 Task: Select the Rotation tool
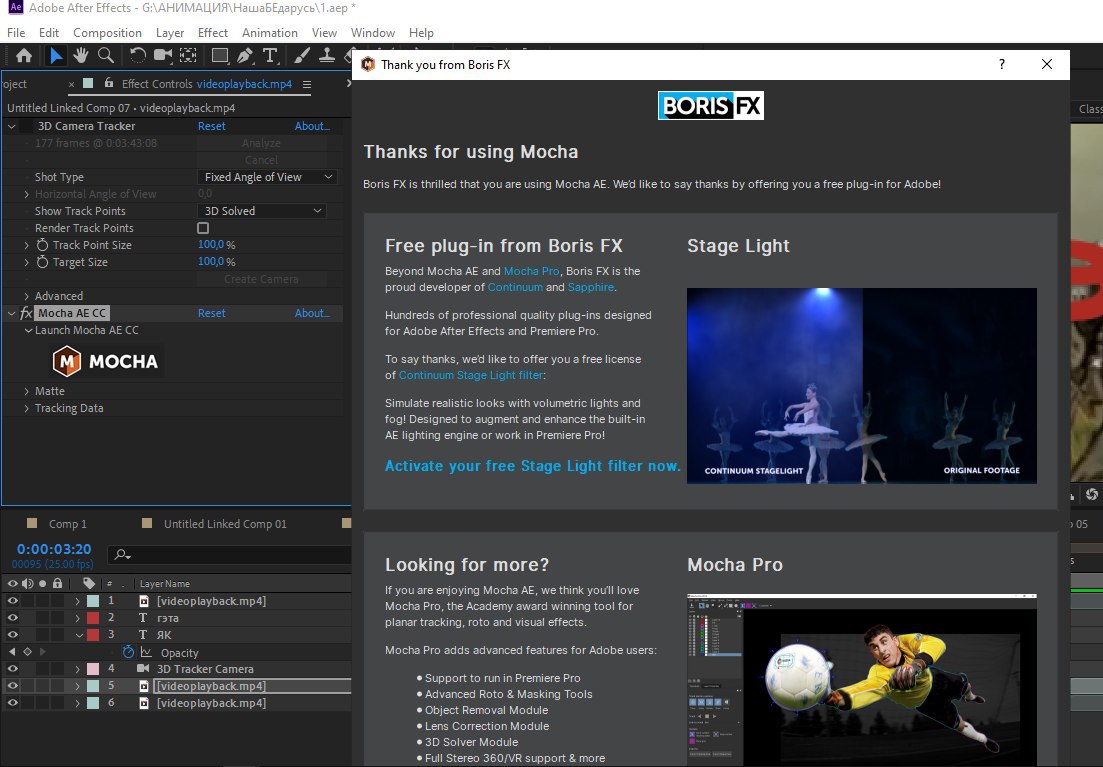[x=137, y=56]
